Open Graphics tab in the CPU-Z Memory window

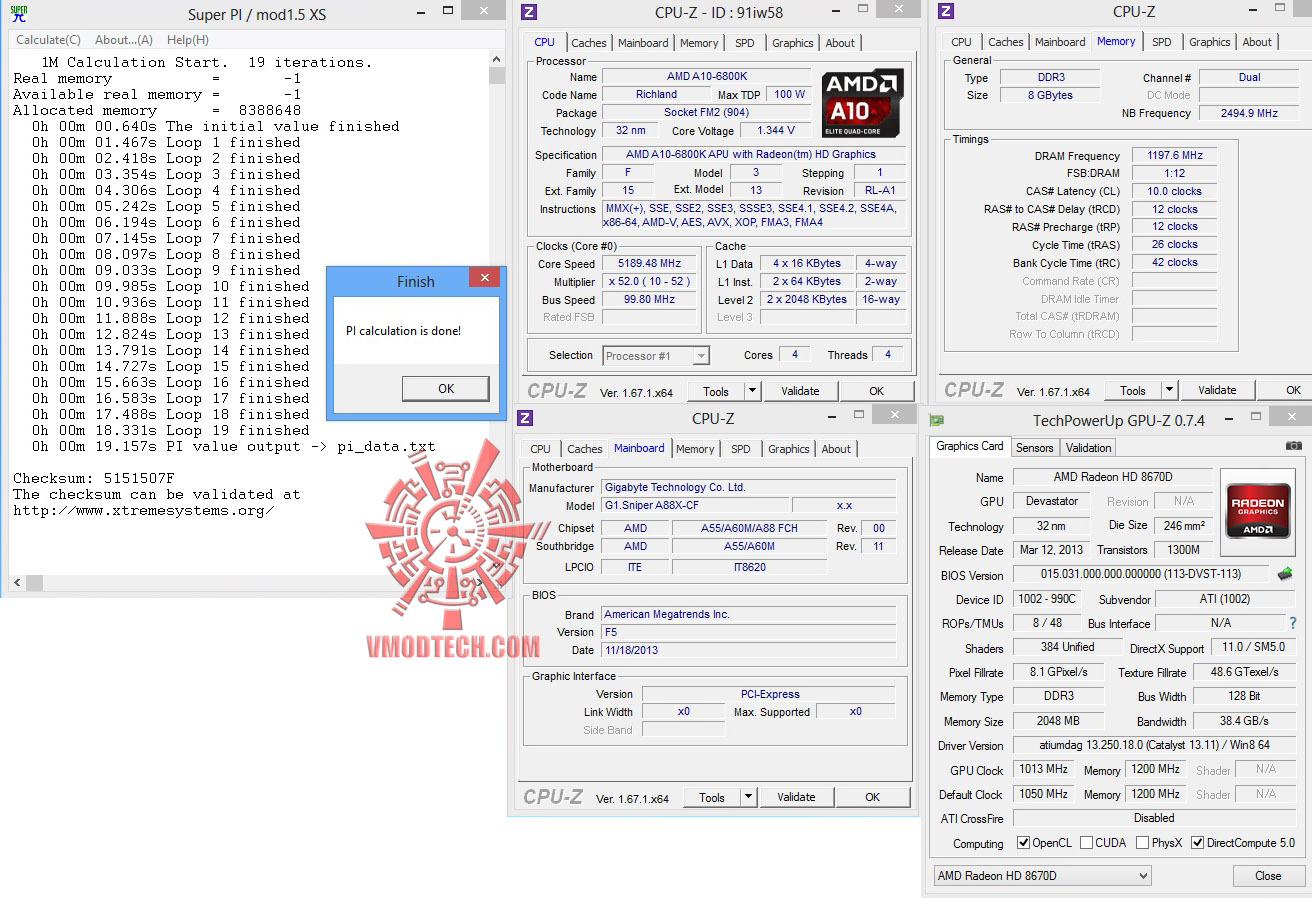[x=1210, y=42]
